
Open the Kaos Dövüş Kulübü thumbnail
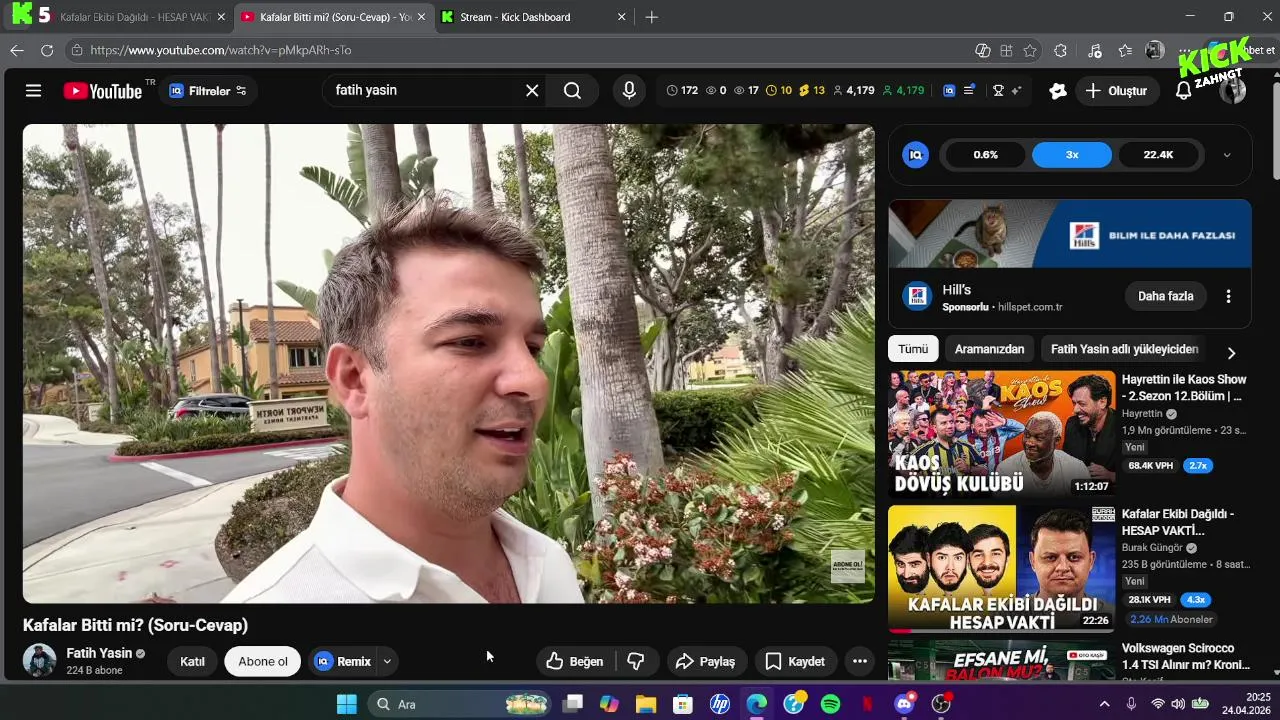point(1002,434)
